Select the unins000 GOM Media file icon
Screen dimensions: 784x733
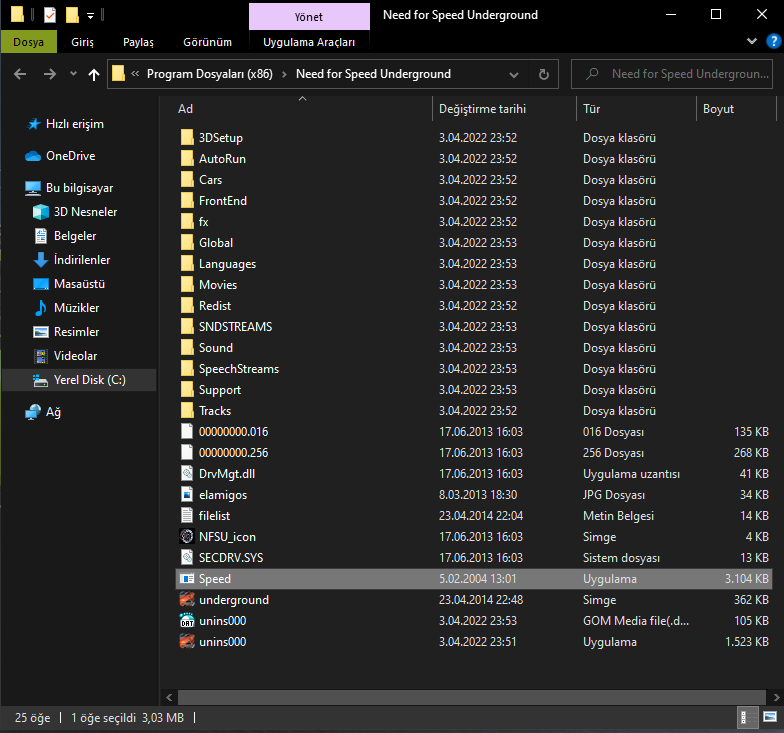point(187,620)
